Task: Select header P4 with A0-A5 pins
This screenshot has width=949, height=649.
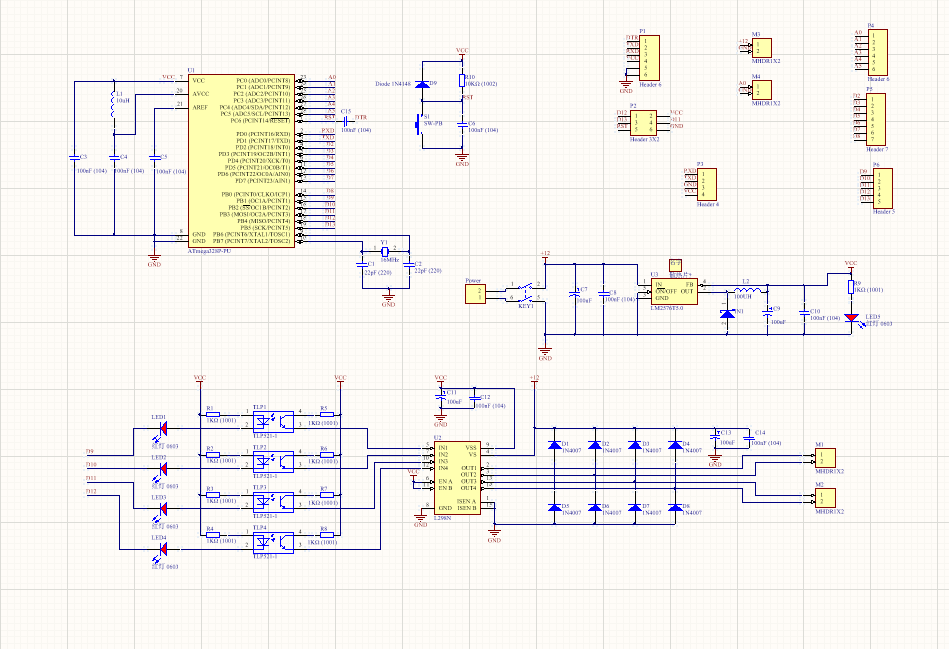Action: 877,52
